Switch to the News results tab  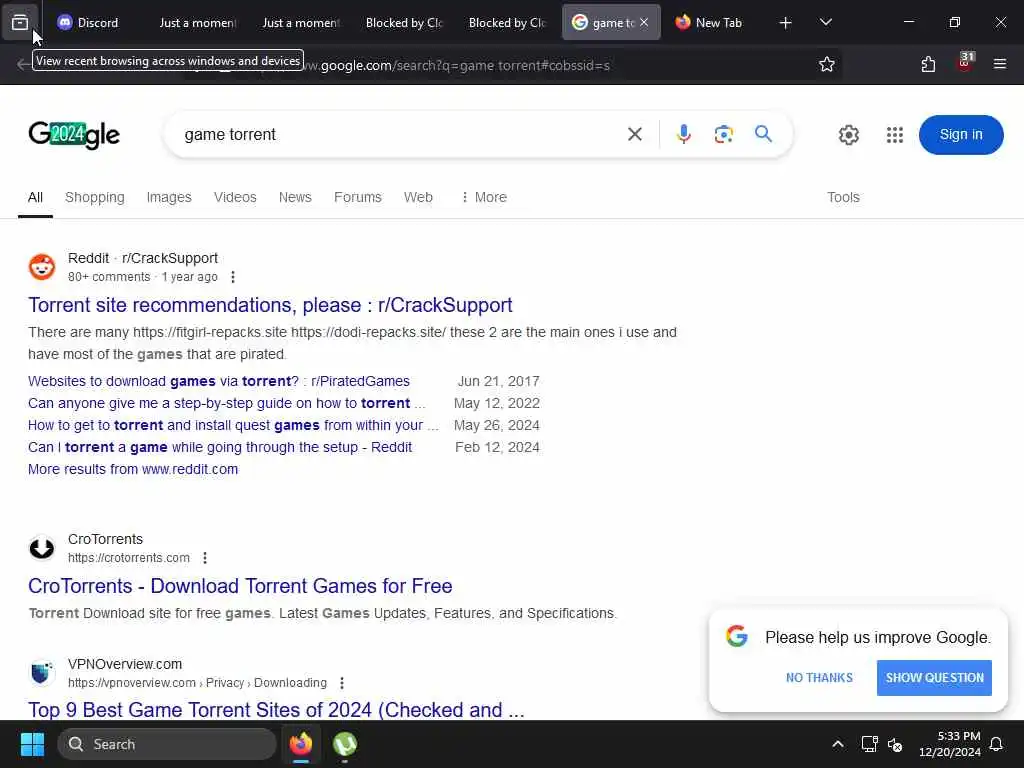point(295,197)
